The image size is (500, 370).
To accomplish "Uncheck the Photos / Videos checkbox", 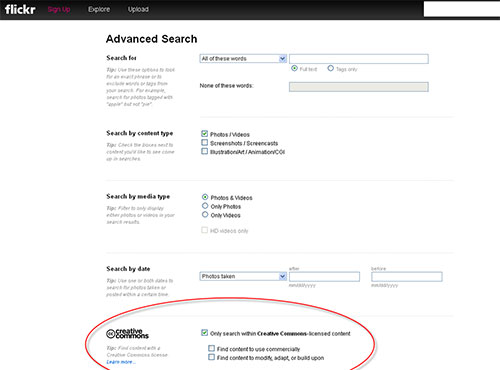I will (x=205, y=134).
